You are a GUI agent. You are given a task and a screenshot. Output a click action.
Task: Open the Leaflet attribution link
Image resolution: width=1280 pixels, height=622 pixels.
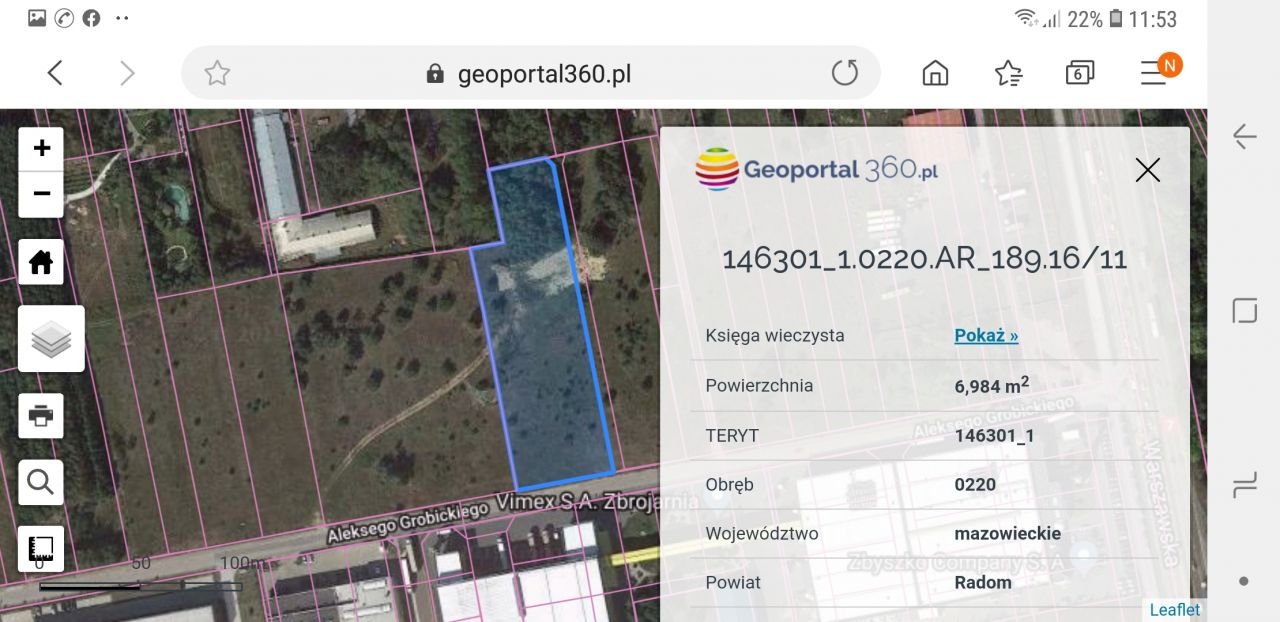(1174, 609)
